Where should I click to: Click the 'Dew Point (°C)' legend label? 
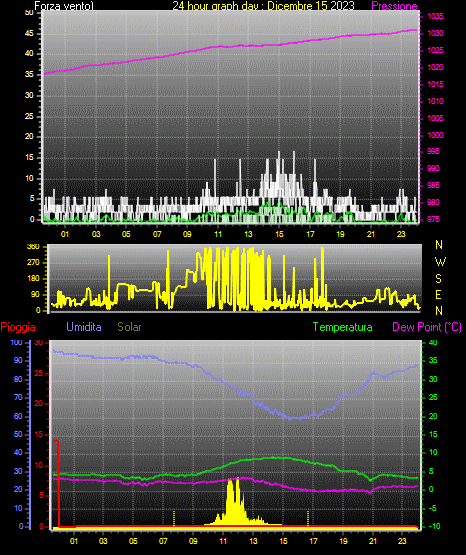[x=427, y=327]
